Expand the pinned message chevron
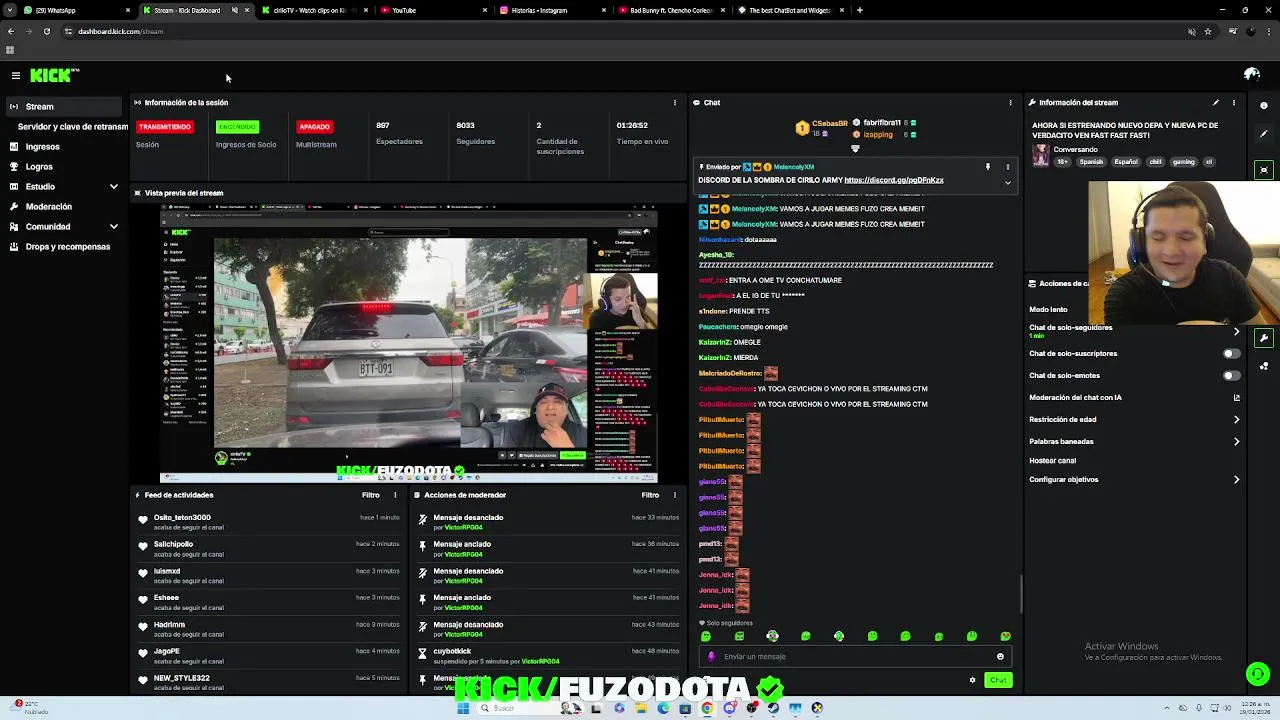Image resolution: width=1280 pixels, height=720 pixels. point(1007,183)
